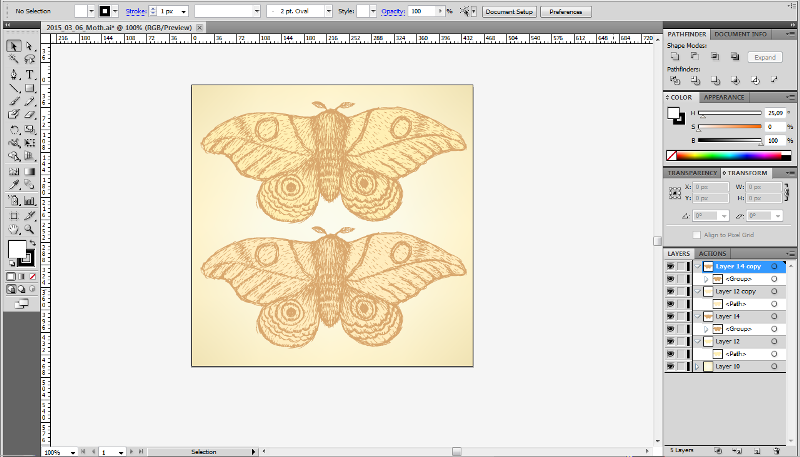Image resolution: width=800 pixels, height=457 pixels.
Task: Select the Line Segment tool
Action: [14, 88]
